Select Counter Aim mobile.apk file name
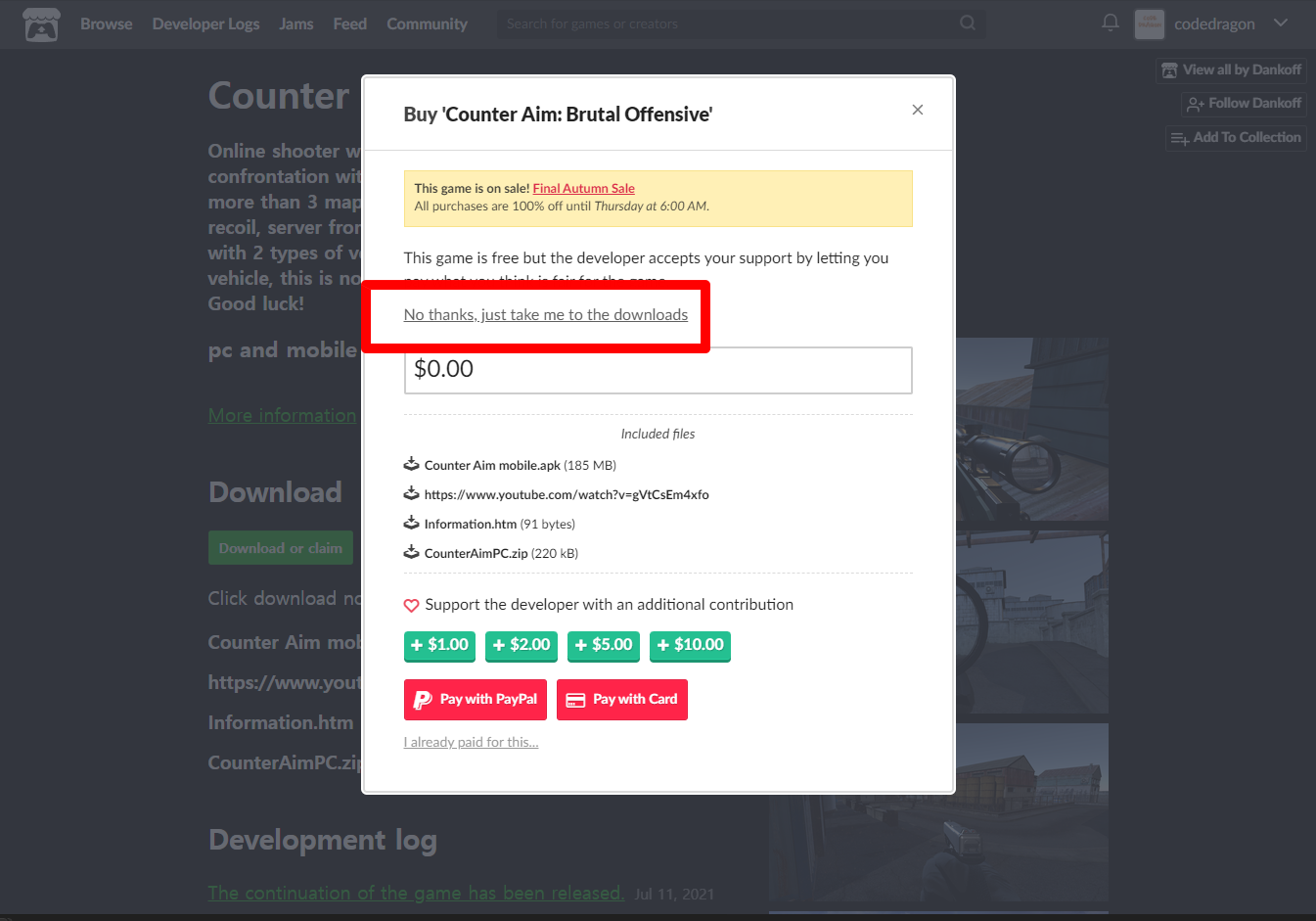The width and height of the screenshot is (1316, 921). 492,465
